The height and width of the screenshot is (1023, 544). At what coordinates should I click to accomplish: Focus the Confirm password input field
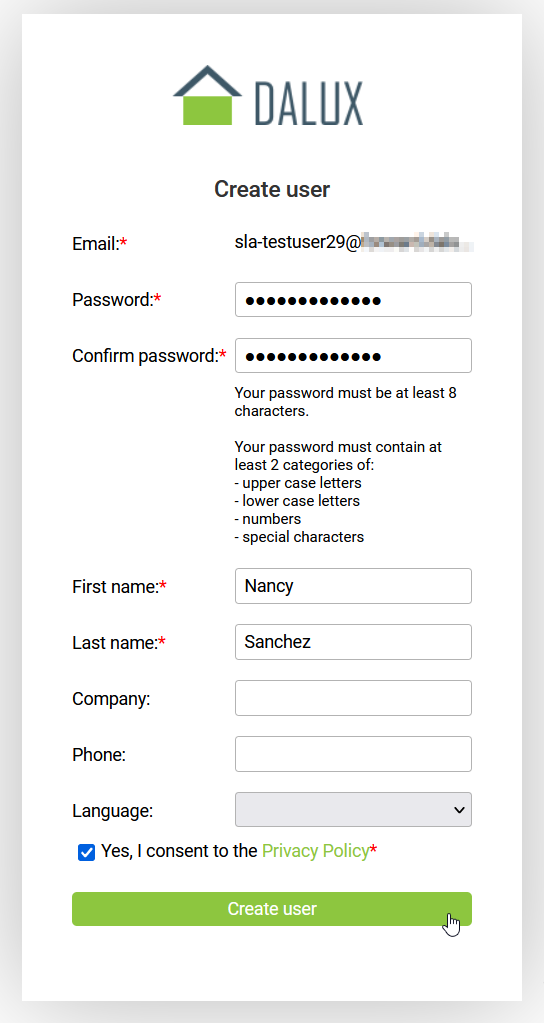click(x=353, y=356)
